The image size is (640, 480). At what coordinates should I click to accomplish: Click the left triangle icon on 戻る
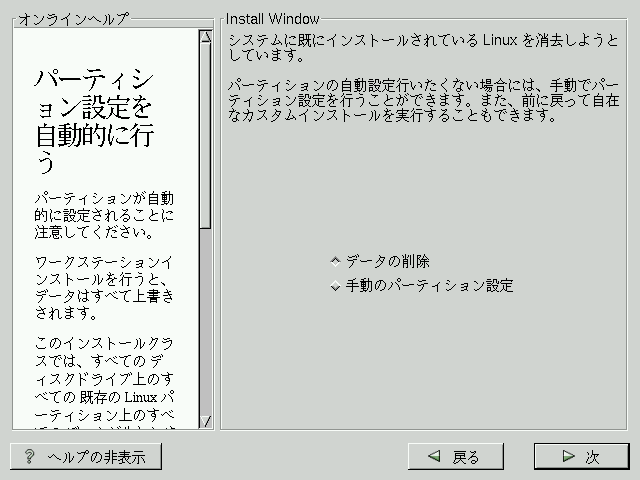(x=434, y=457)
